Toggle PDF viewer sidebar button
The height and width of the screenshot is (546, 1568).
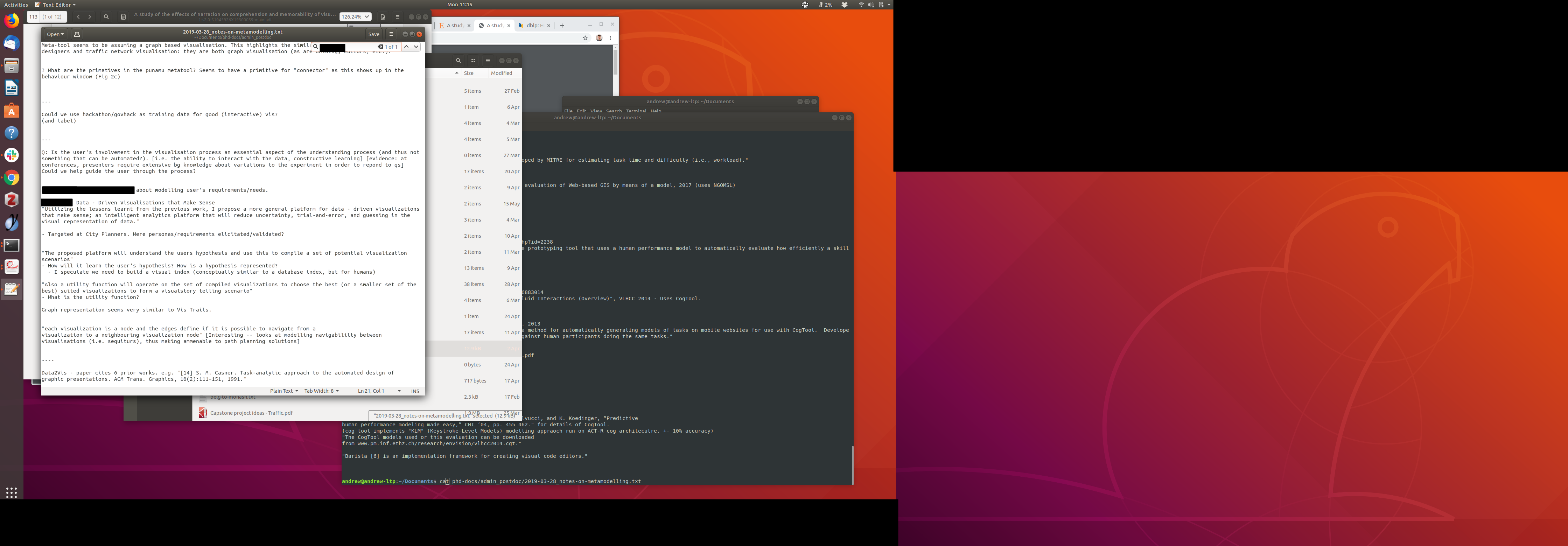[123, 17]
